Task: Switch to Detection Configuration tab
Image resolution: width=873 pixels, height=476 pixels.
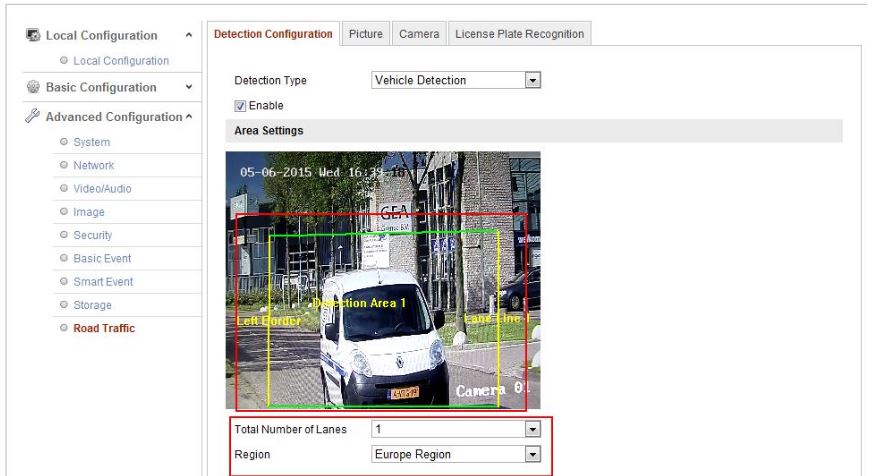Action: tap(273, 34)
